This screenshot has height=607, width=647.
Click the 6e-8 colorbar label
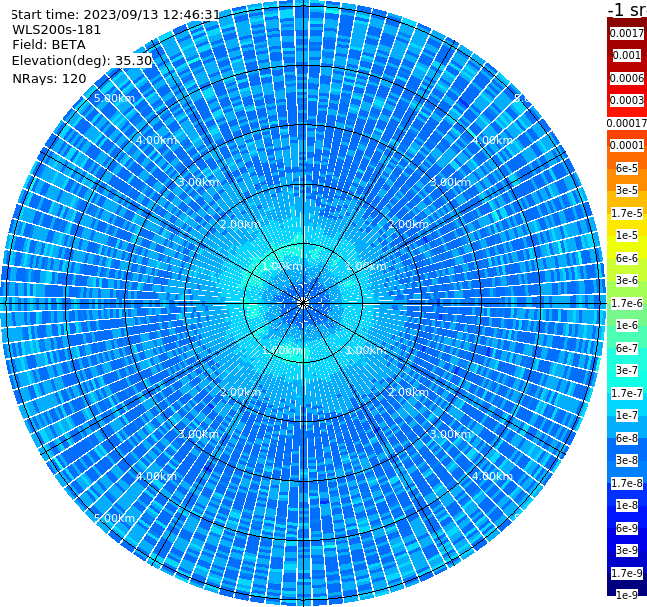(x=627, y=438)
